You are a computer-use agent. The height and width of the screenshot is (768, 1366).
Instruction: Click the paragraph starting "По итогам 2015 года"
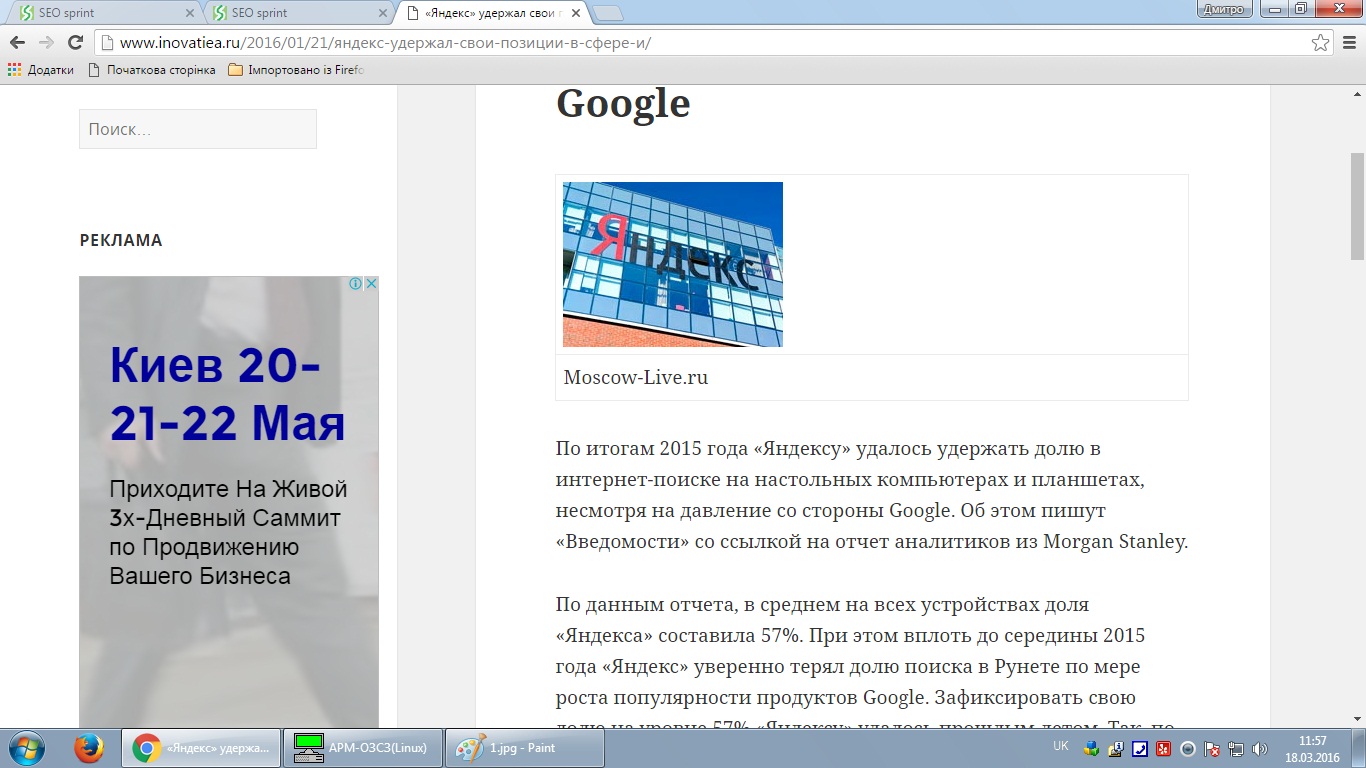[x=872, y=495]
